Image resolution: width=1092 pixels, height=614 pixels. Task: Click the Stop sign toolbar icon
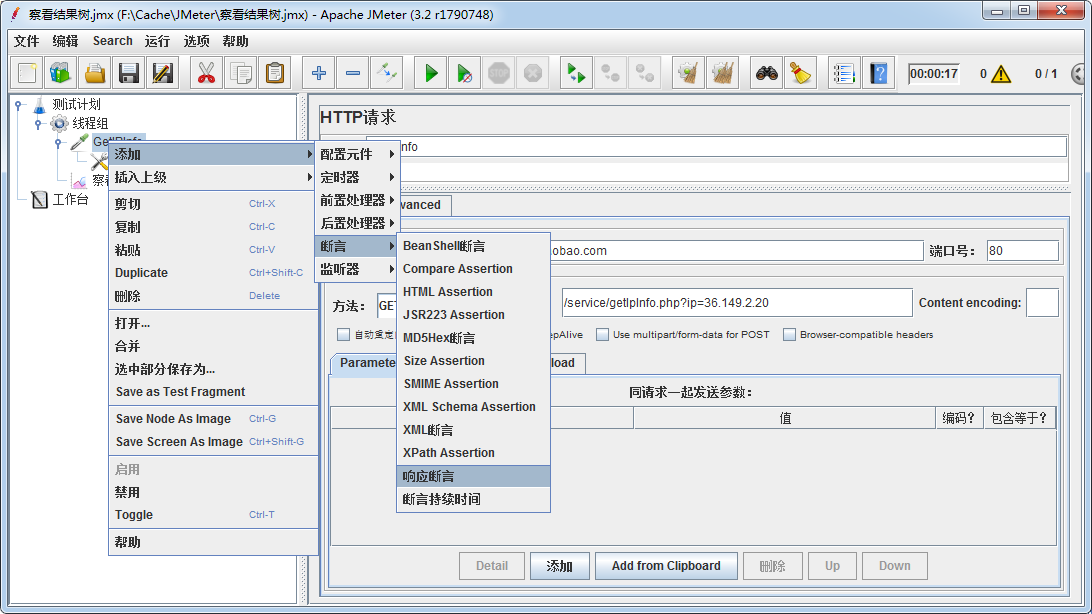499,73
